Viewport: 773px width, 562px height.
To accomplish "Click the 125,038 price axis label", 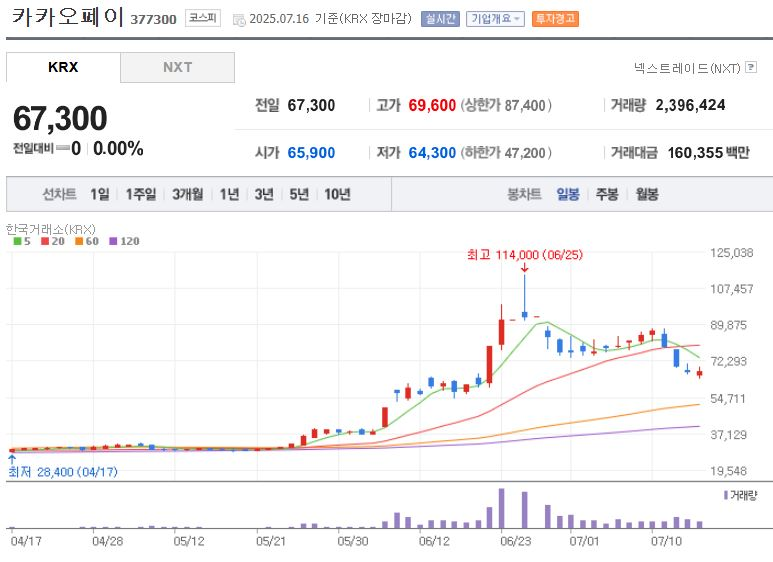I will click(732, 253).
